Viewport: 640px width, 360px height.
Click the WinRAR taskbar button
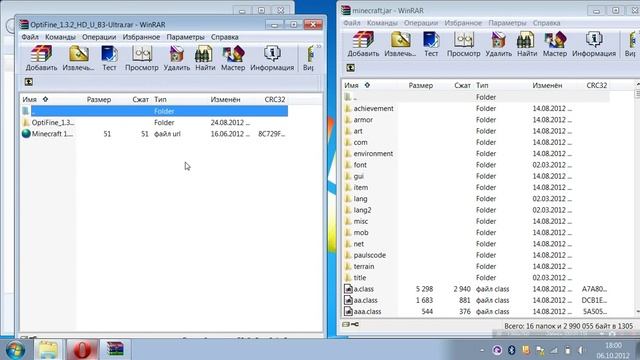click(116, 350)
